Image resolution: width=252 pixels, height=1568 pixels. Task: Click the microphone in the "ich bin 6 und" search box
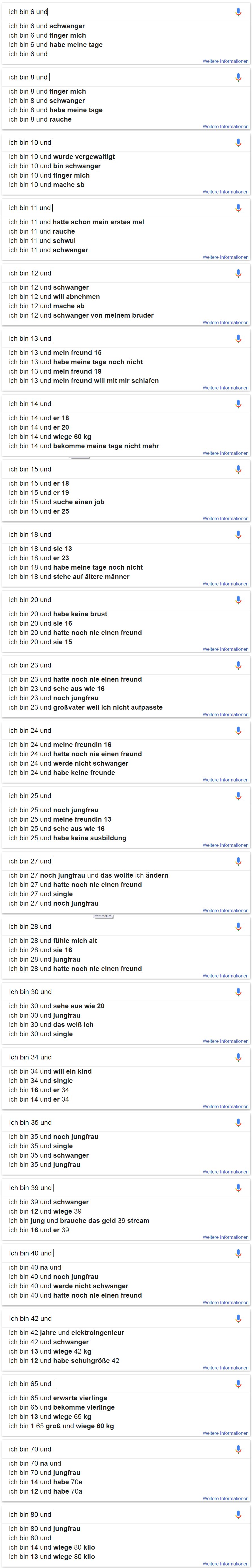[238, 12]
